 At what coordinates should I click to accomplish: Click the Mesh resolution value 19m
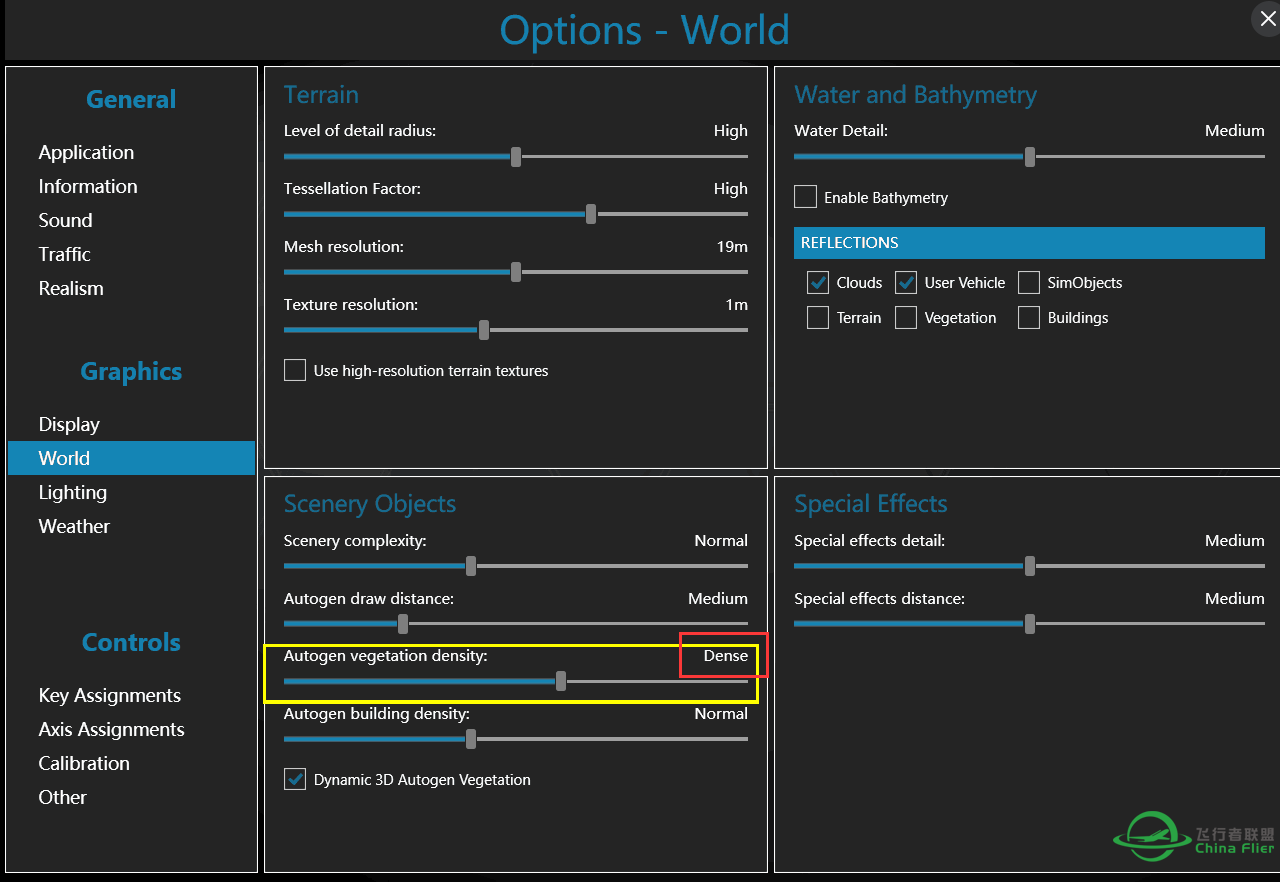pos(732,246)
